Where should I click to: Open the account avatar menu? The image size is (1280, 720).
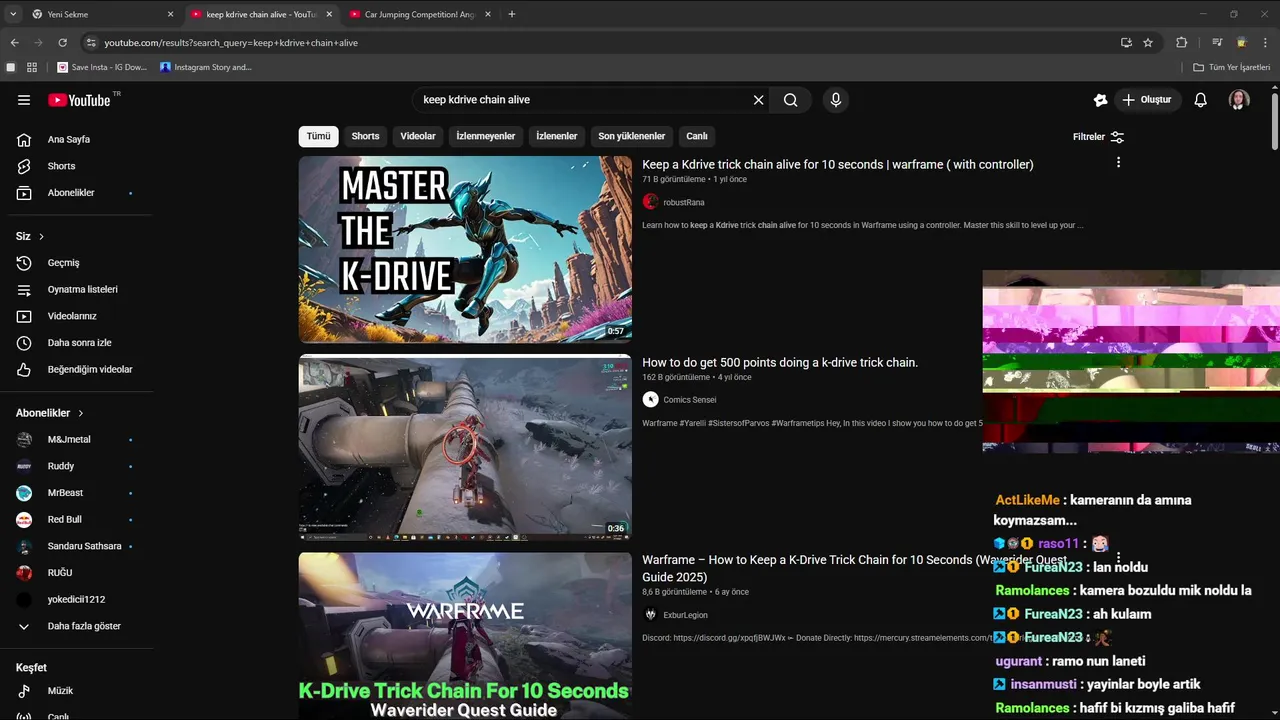point(1239,100)
